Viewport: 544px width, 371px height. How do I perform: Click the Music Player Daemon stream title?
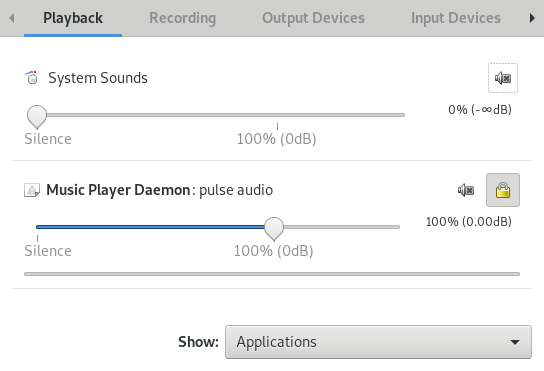160,190
